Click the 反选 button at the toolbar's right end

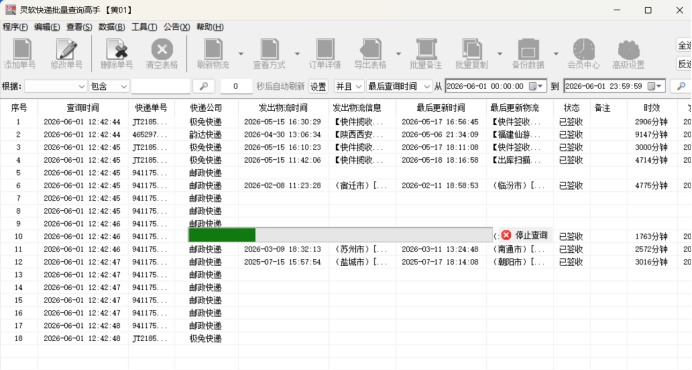click(684, 64)
